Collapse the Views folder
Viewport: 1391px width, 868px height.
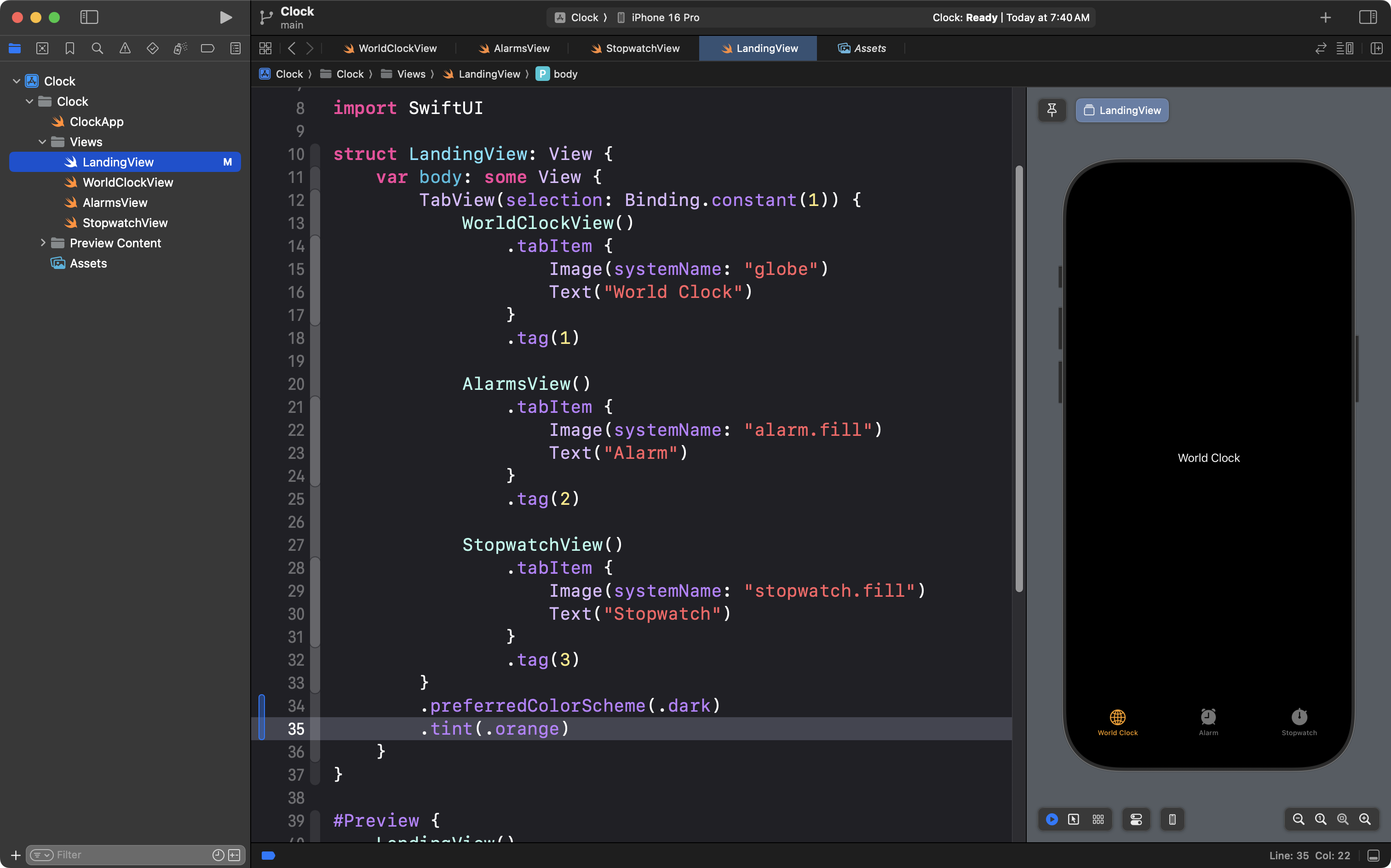click(42, 142)
